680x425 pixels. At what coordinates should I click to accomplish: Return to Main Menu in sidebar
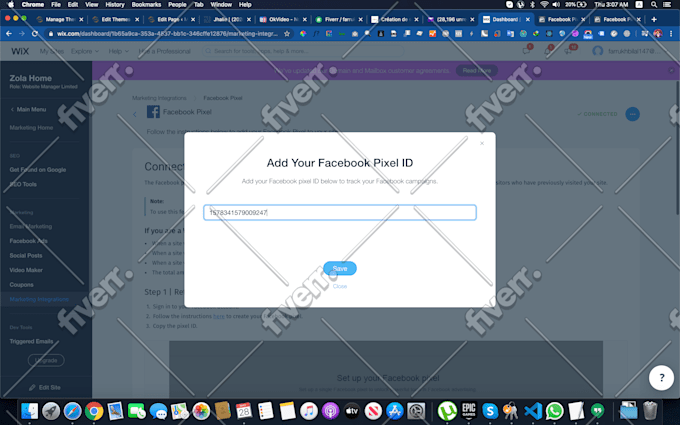pyautogui.click(x=28, y=109)
